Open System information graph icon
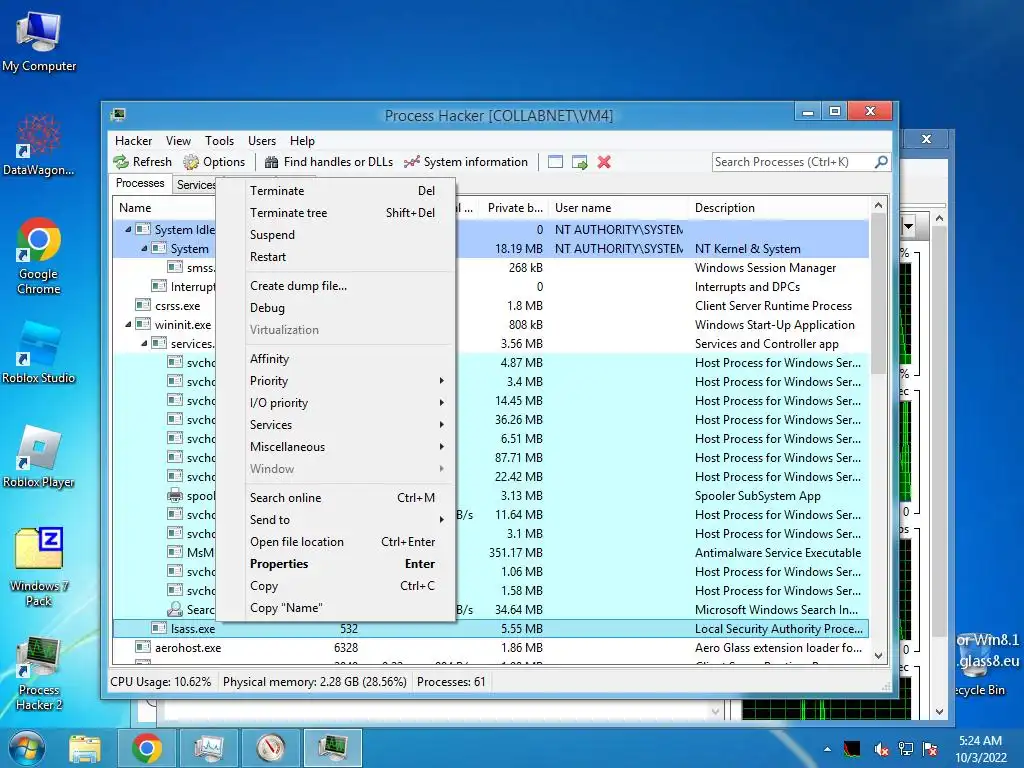The height and width of the screenshot is (768, 1024). pos(411,162)
